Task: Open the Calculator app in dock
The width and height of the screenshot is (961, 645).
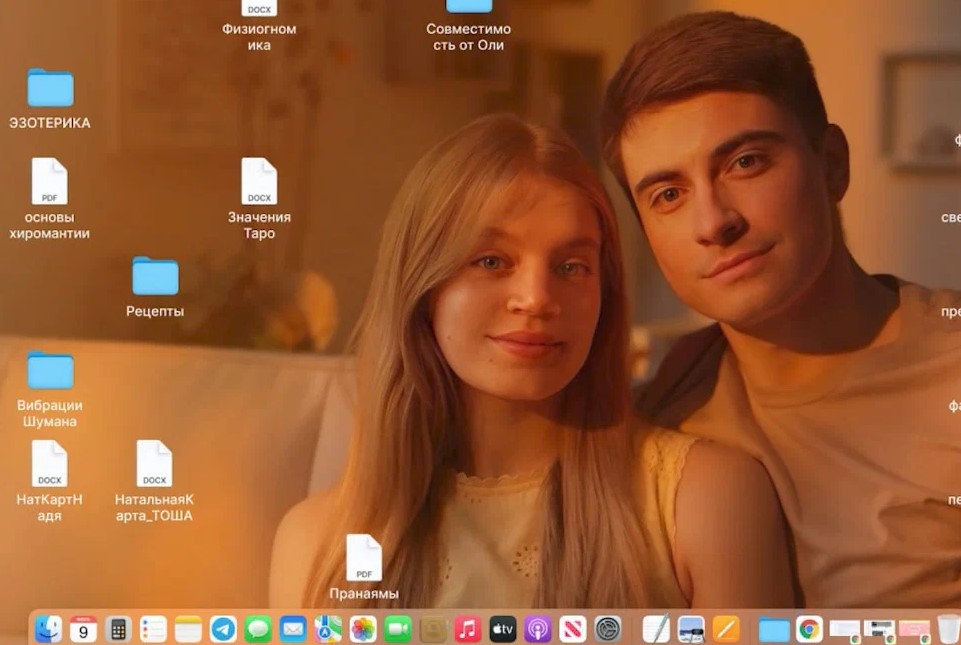Action: (x=118, y=629)
